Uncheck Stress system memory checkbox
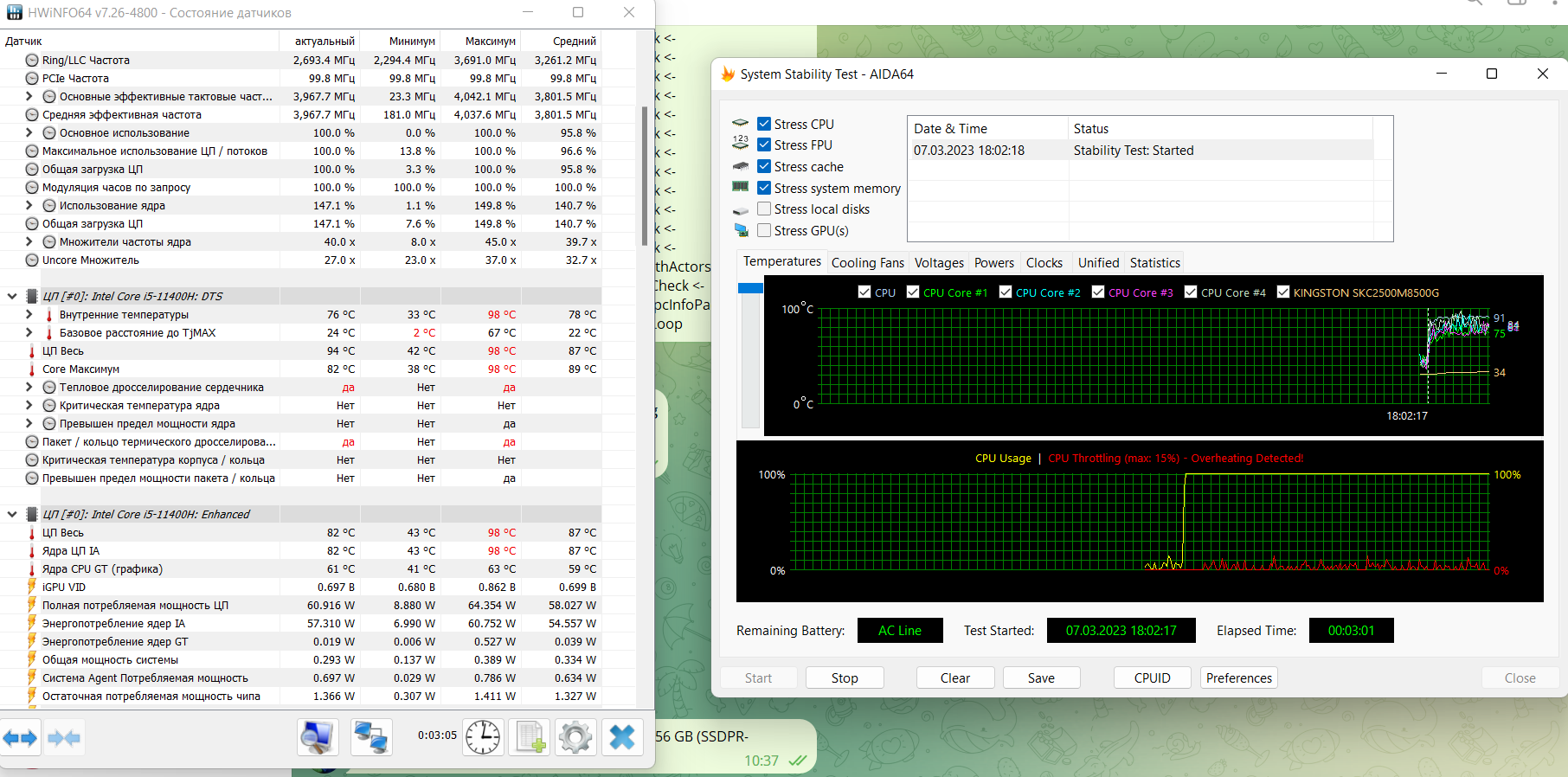 (764, 188)
